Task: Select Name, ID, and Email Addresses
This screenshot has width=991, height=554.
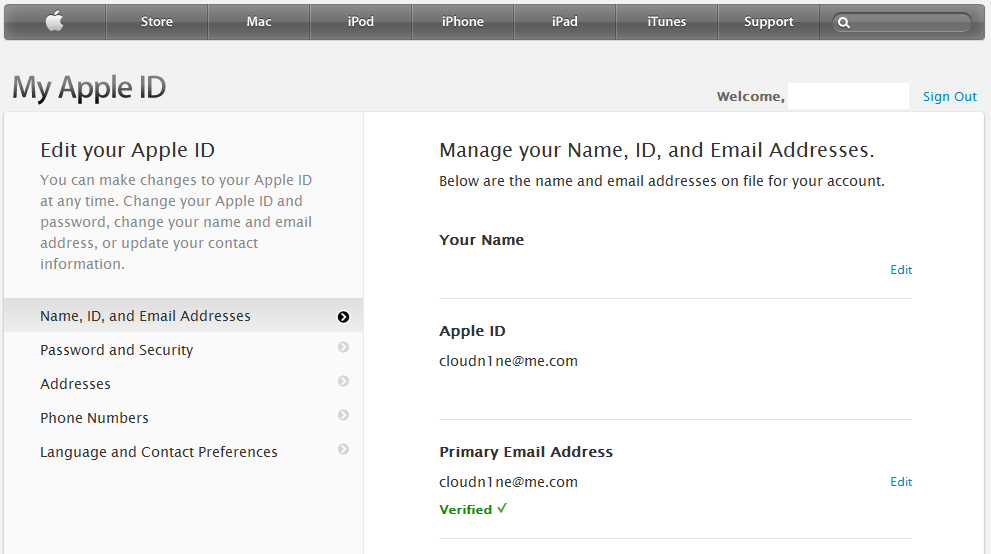Action: coord(183,316)
